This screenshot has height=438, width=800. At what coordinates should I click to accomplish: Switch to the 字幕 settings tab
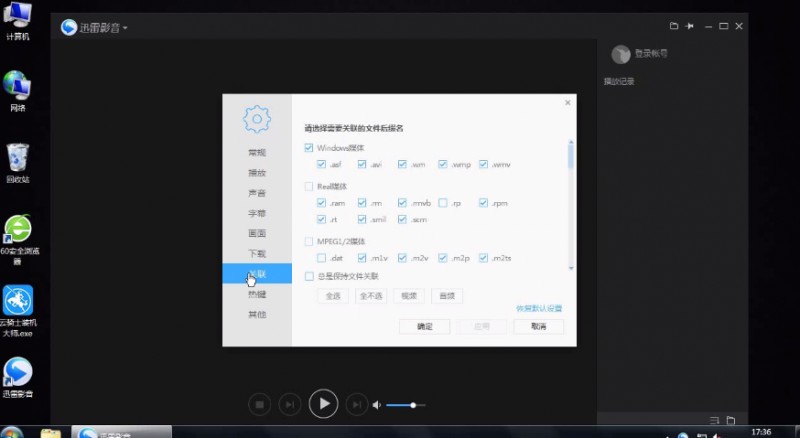pyautogui.click(x=257, y=213)
